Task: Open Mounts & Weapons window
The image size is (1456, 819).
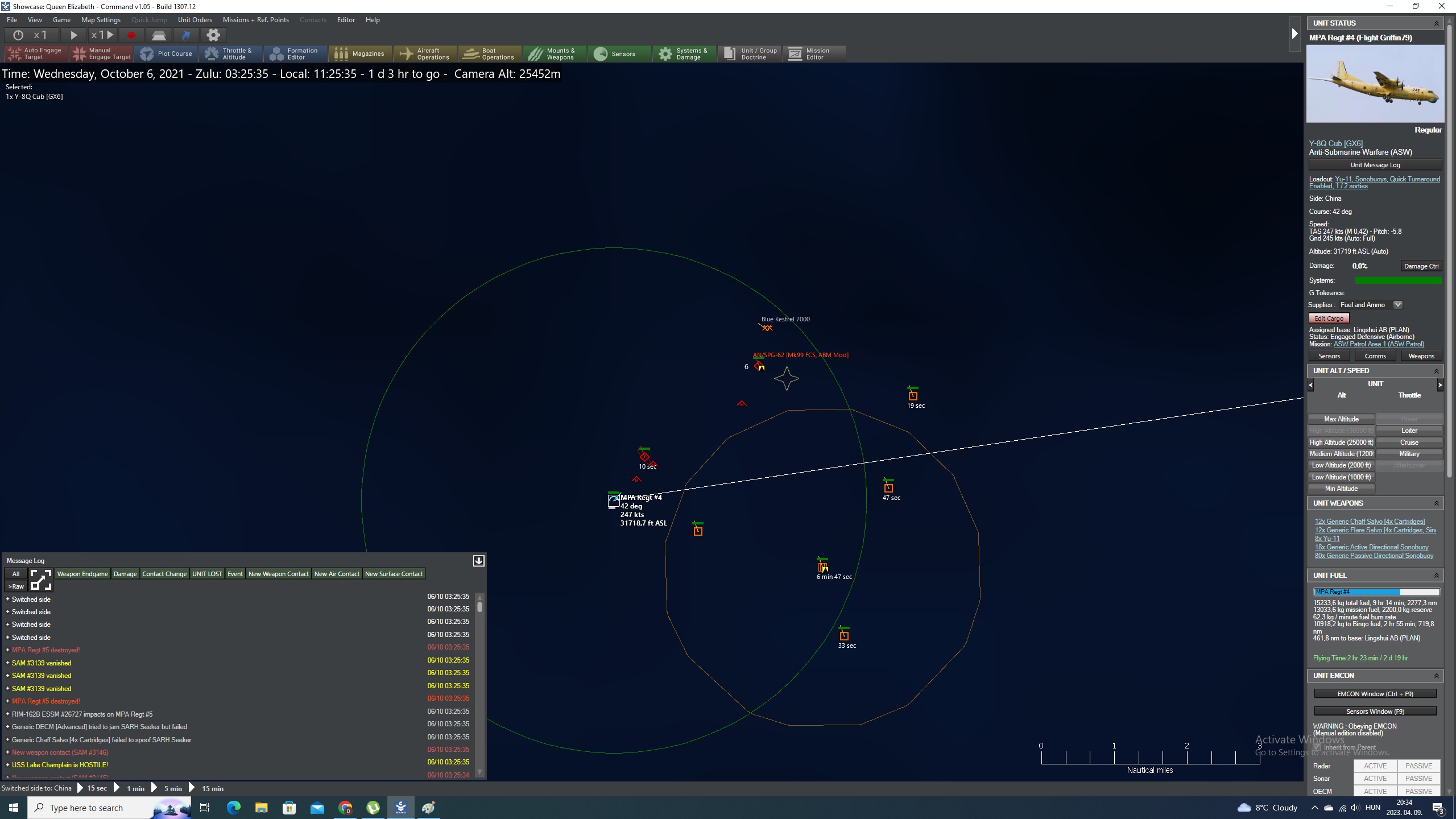Action: click(555, 54)
